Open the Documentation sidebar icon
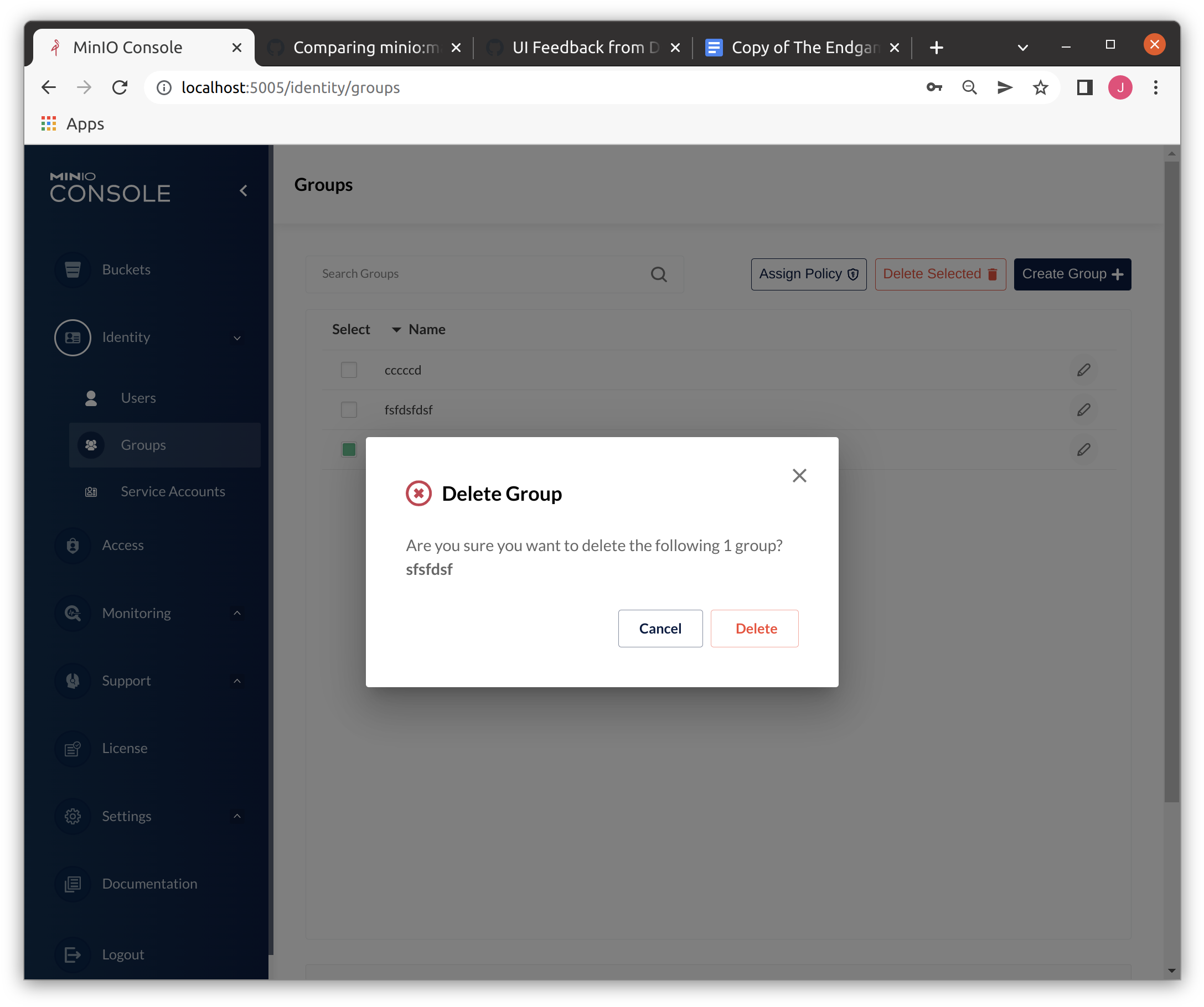 pyautogui.click(x=72, y=884)
